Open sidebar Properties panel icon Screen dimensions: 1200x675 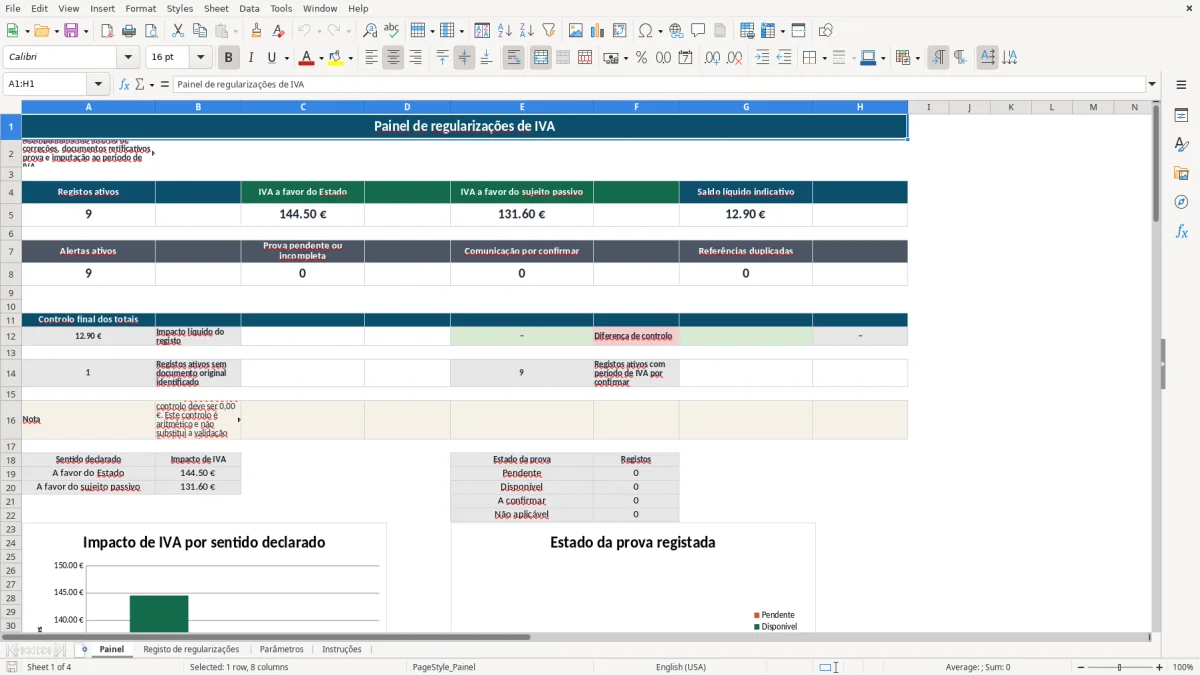pyautogui.click(x=1181, y=116)
